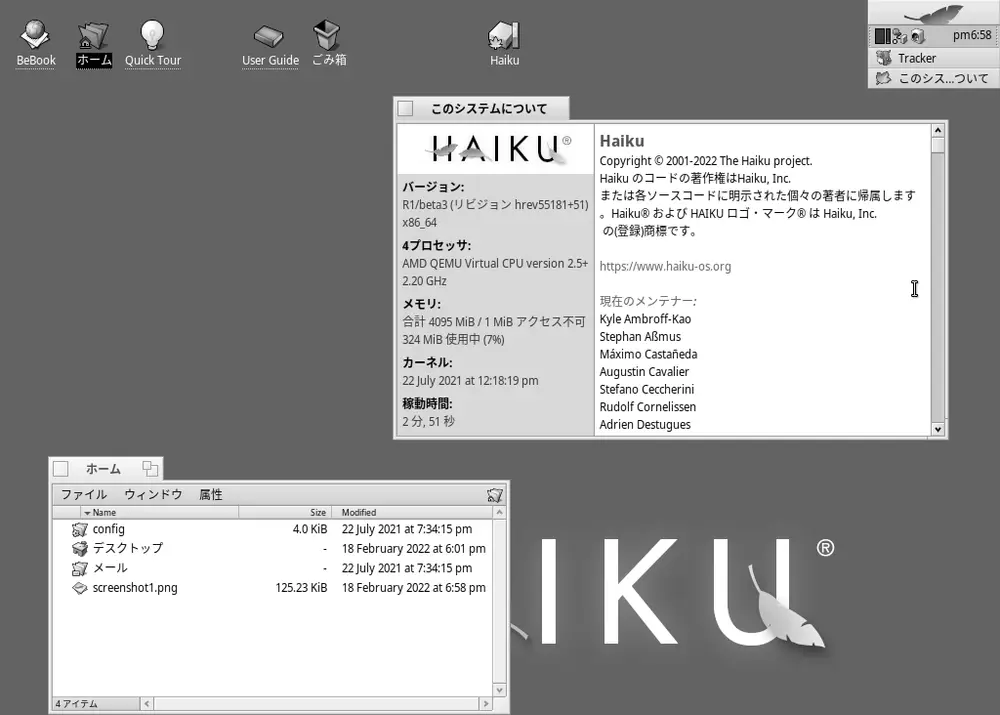Click the 18 February 2022 at 6:58 pm date

[414, 588]
